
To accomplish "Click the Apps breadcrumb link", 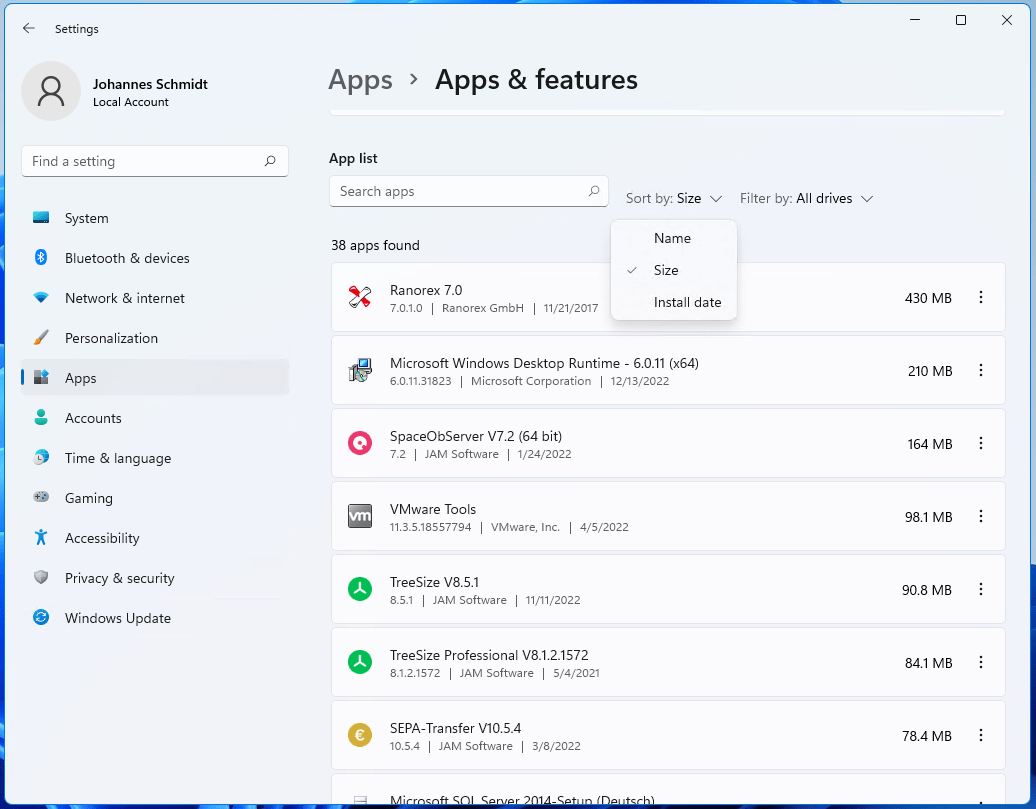I will [x=360, y=80].
